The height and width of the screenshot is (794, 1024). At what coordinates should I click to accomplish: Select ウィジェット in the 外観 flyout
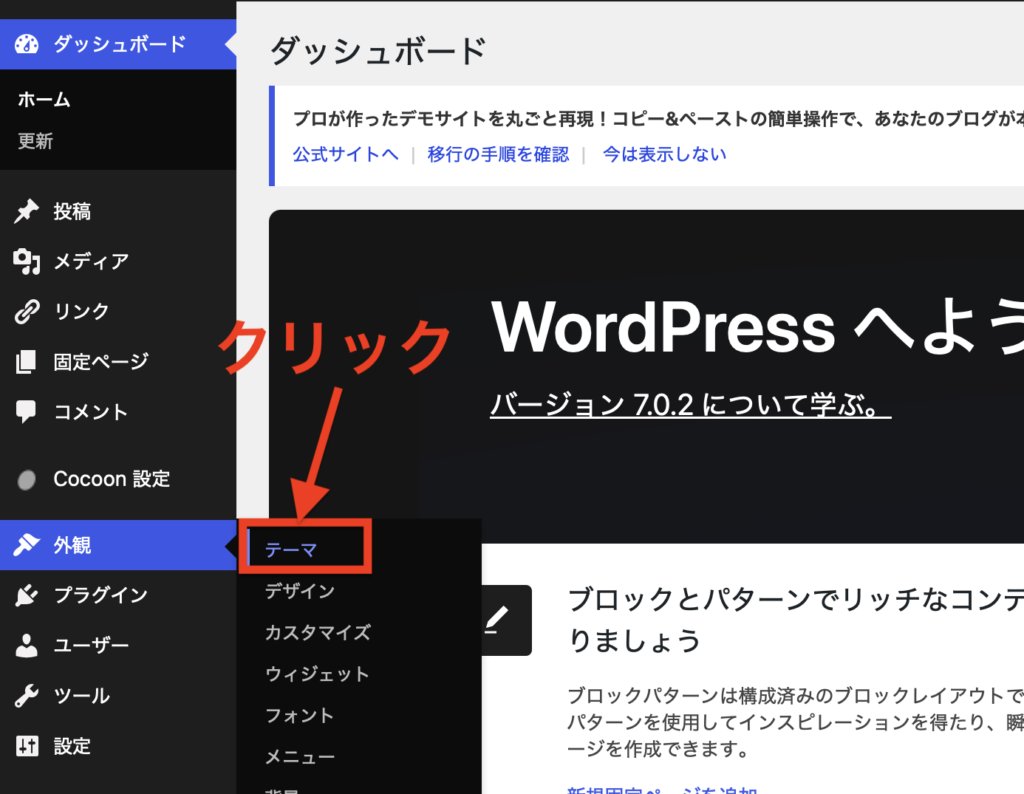pyautogui.click(x=317, y=674)
